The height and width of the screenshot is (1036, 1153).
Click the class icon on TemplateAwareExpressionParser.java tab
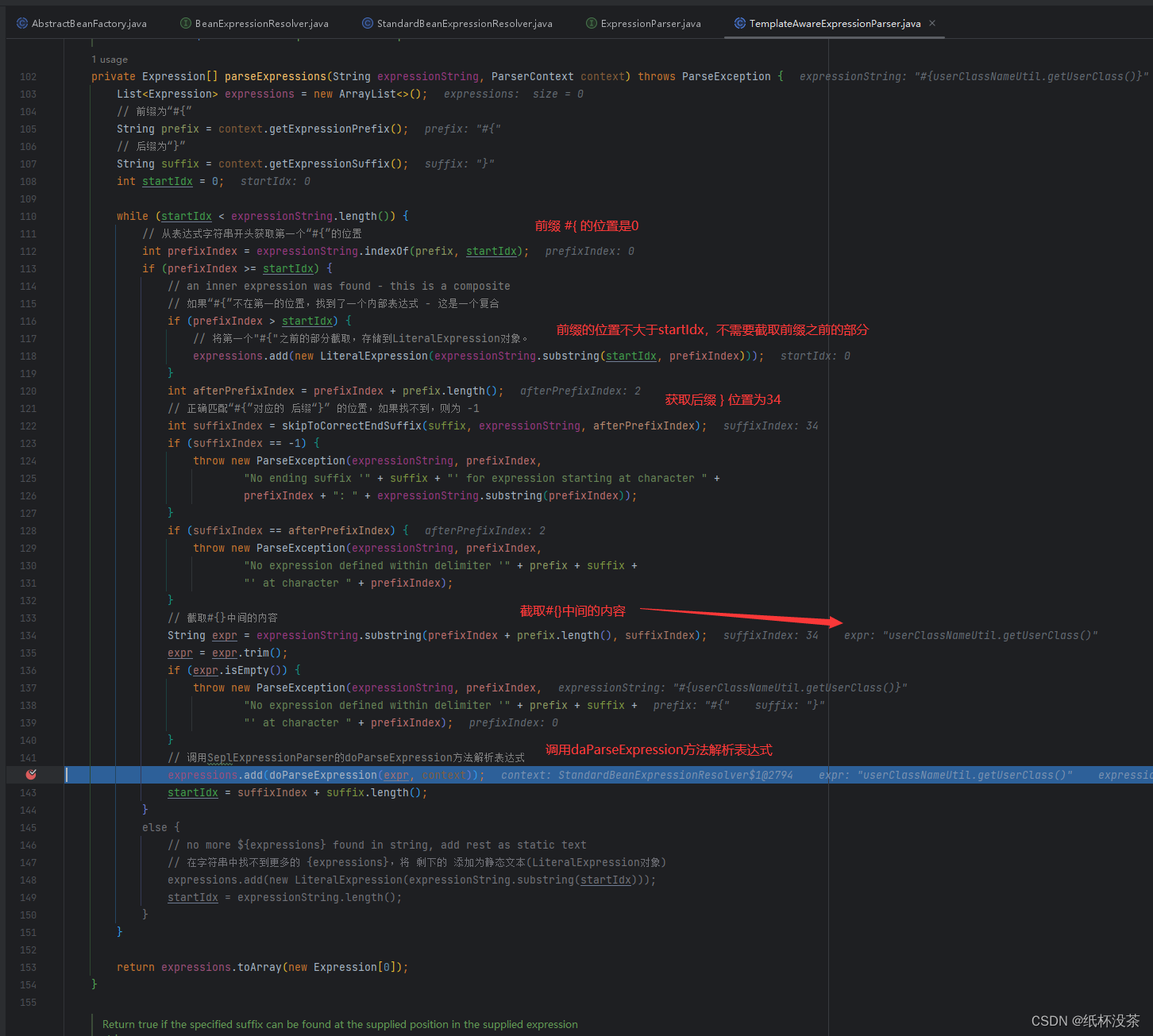point(740,23)
